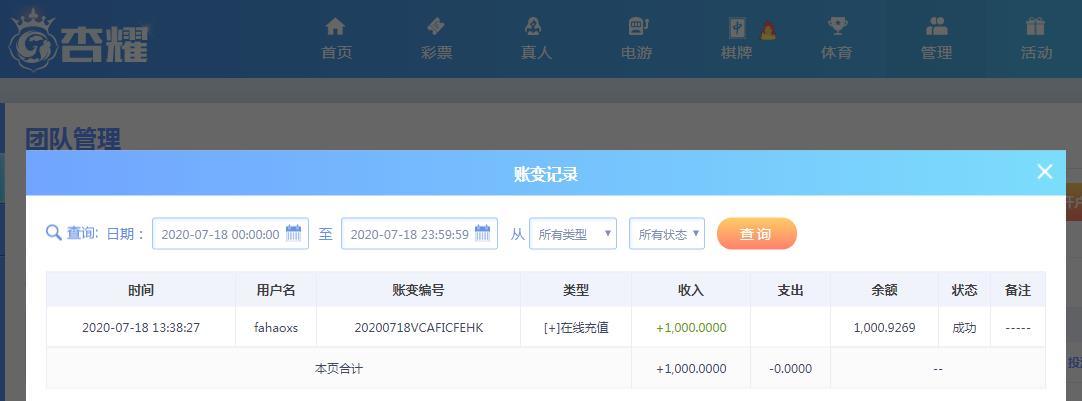Viewport: 1082px width, 401px height.
Task: Open the people icon above 管理
Action: [936, 27]
